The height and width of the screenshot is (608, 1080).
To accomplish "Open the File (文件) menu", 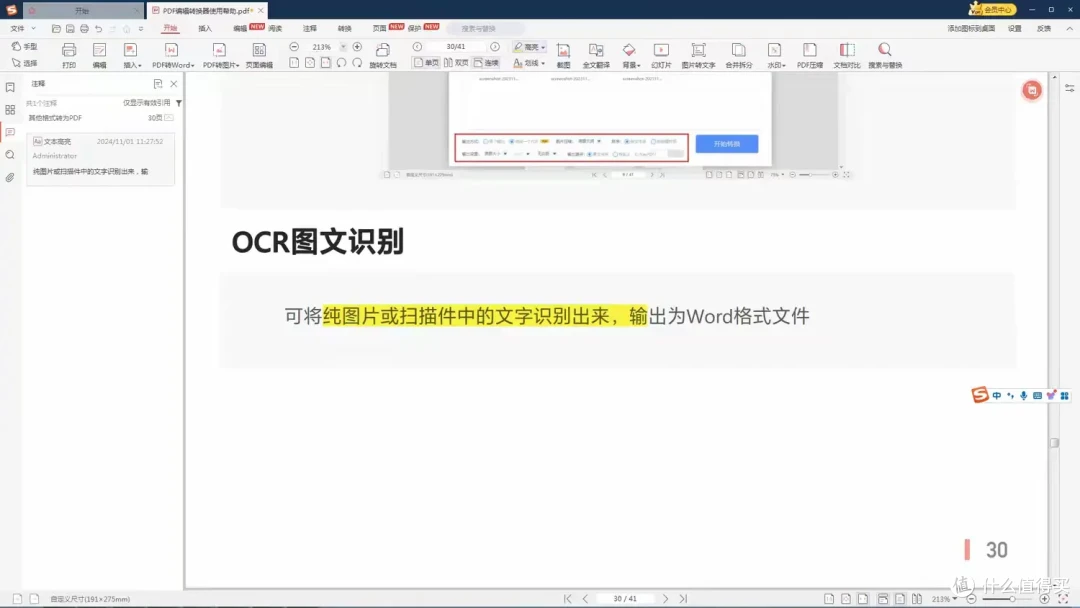I will (x=22, y=28).
